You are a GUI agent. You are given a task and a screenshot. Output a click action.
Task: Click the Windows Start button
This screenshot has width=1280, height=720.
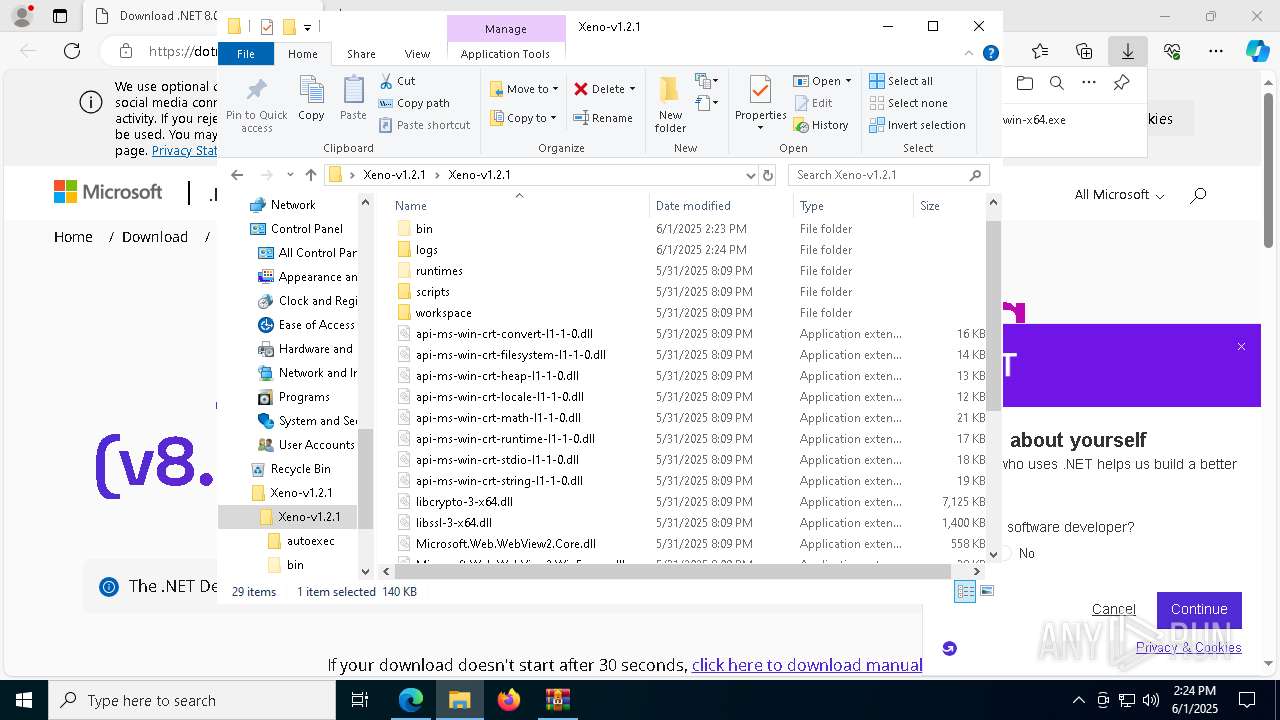24,700
